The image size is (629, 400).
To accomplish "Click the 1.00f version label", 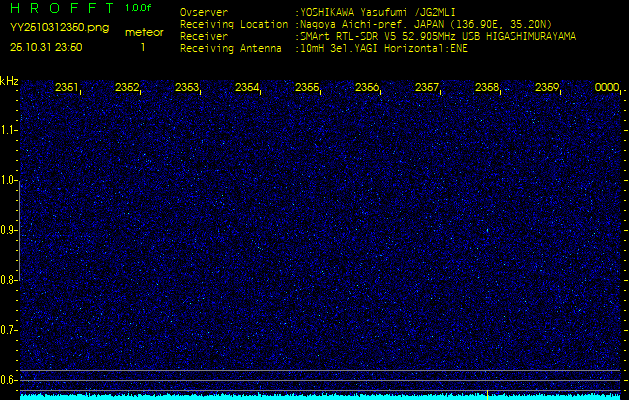I will (139, 8).
